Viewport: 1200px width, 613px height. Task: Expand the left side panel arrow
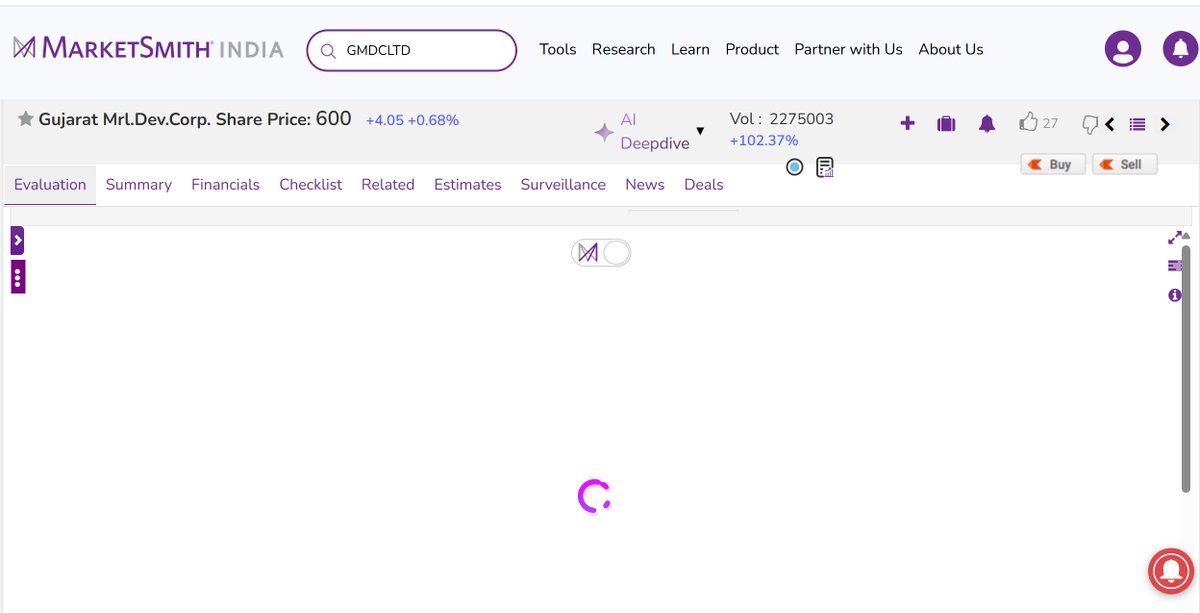tap(17, 240)
